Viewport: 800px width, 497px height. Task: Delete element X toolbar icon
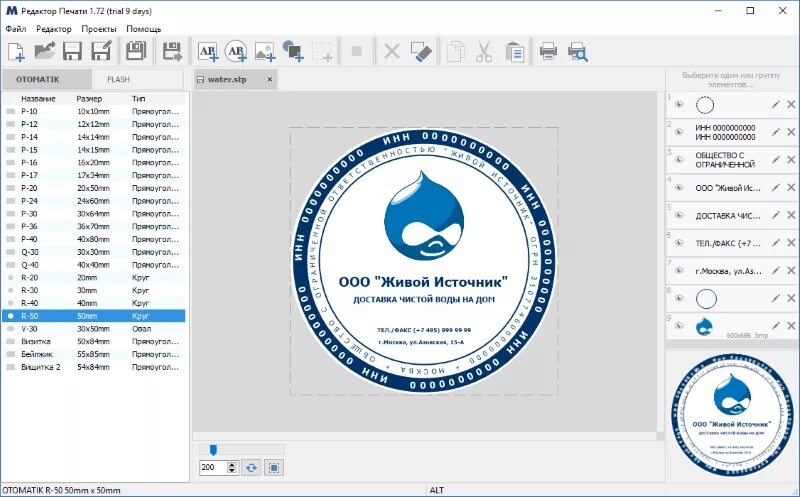(x=391, y=52)
